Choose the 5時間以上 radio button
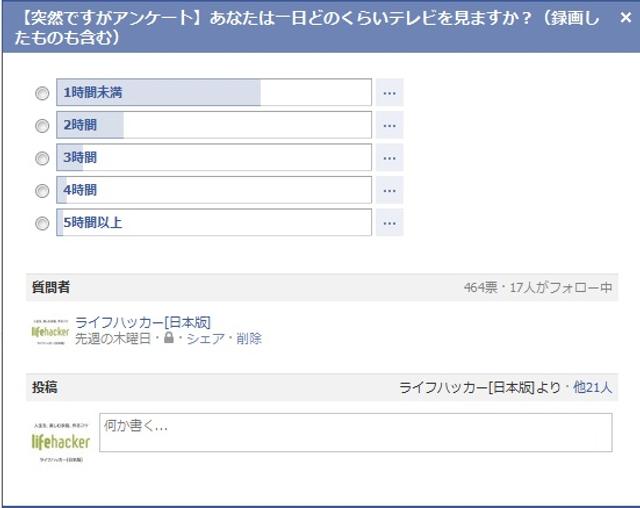 (42, 223)
